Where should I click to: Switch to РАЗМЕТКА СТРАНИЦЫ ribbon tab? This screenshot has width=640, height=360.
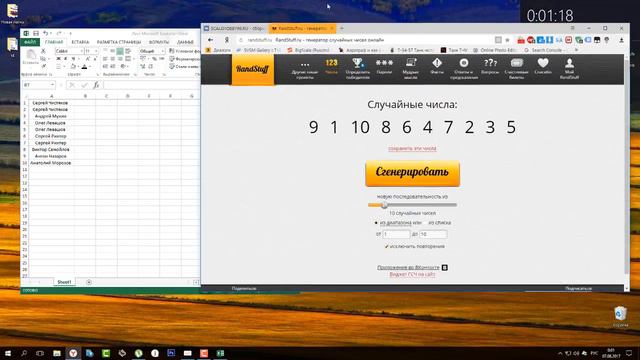click(119, 42)
